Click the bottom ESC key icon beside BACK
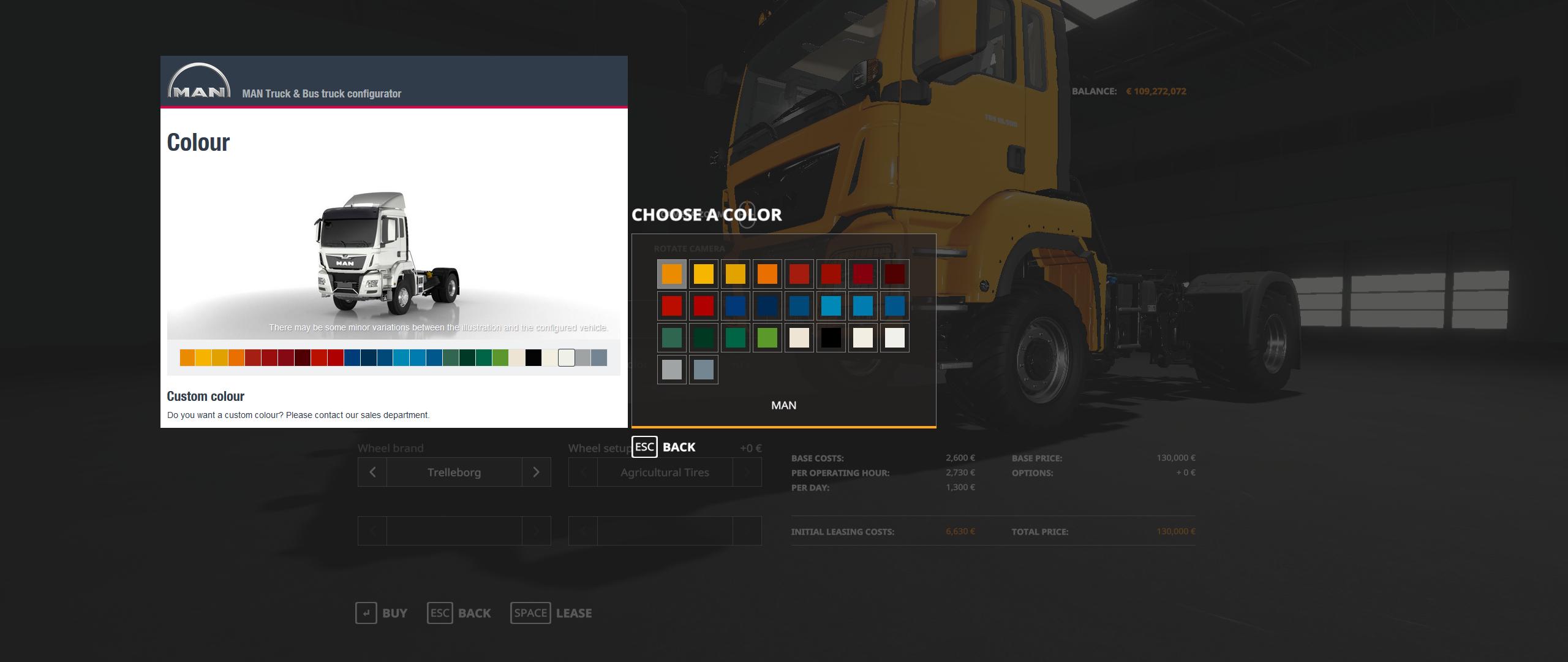This screenshot has width=1568, height=662. [x=440, y=613]
